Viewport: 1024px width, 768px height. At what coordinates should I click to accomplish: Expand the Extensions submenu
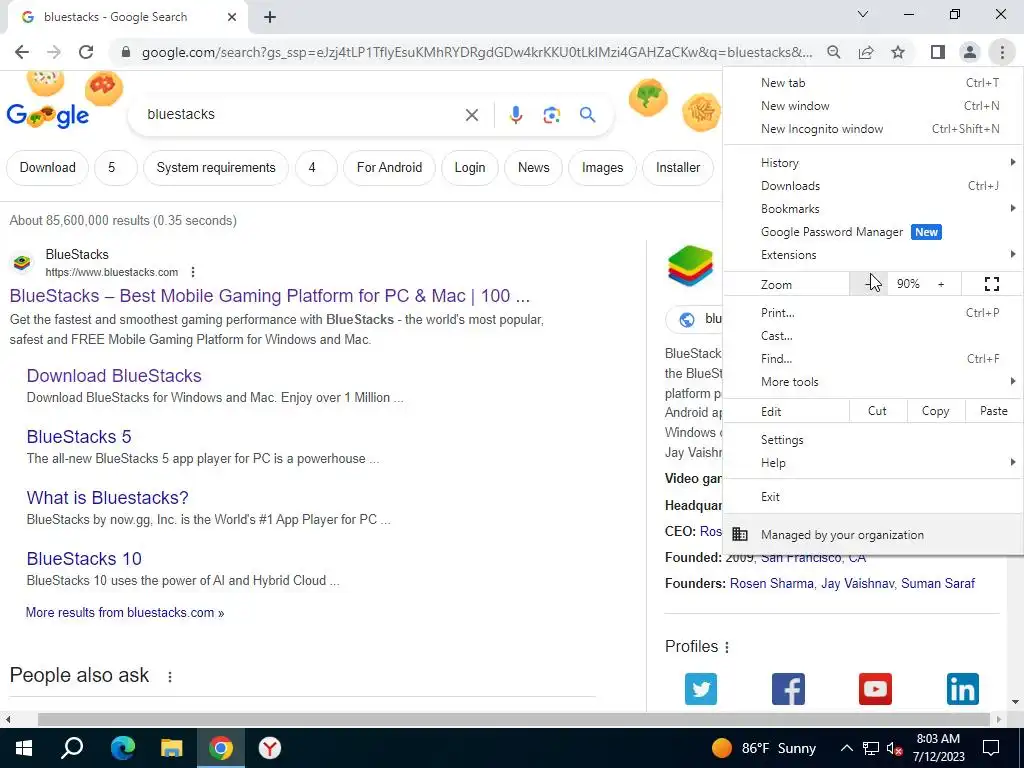pyautogui.click(x=873, y=255)
